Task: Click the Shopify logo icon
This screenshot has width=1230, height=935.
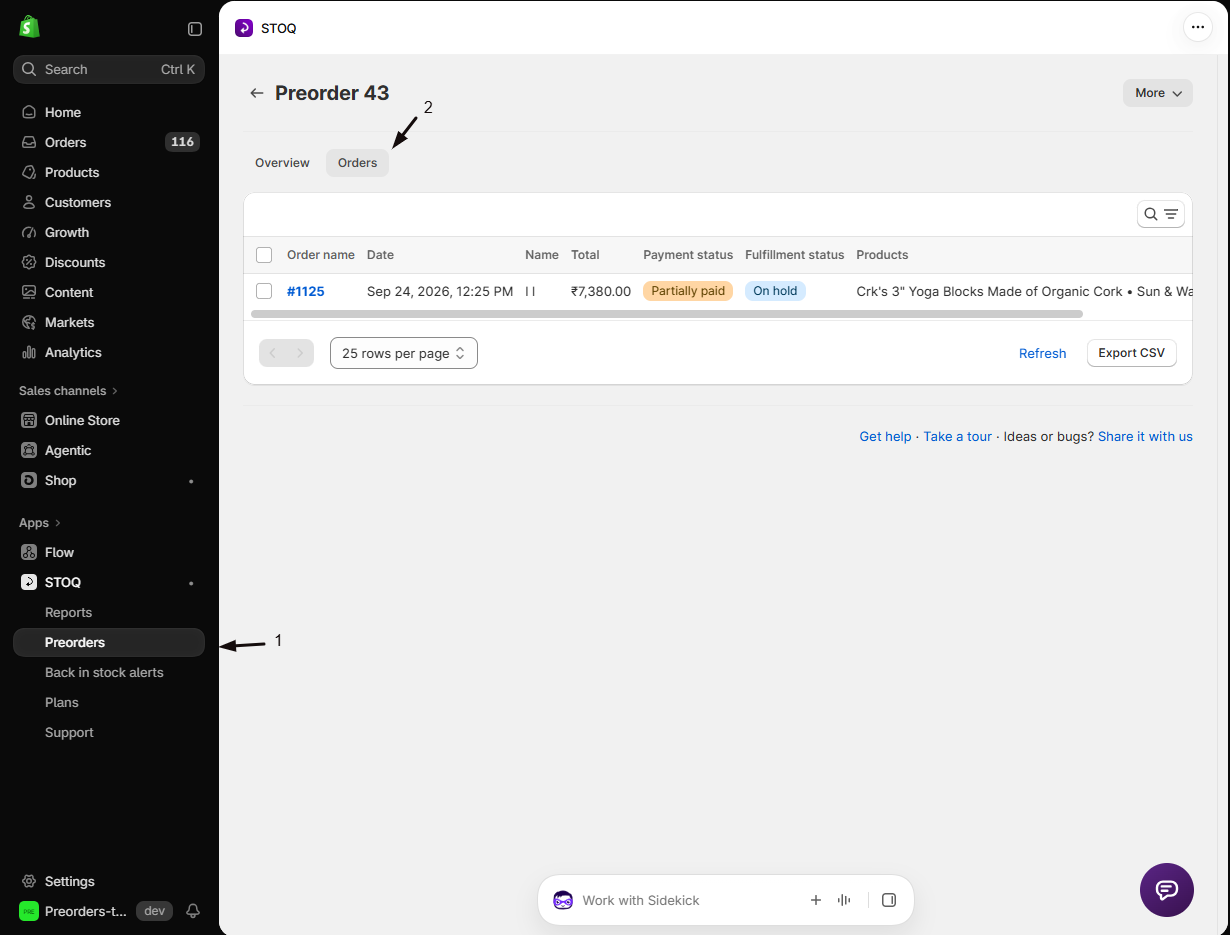Action: pos(29,27)
